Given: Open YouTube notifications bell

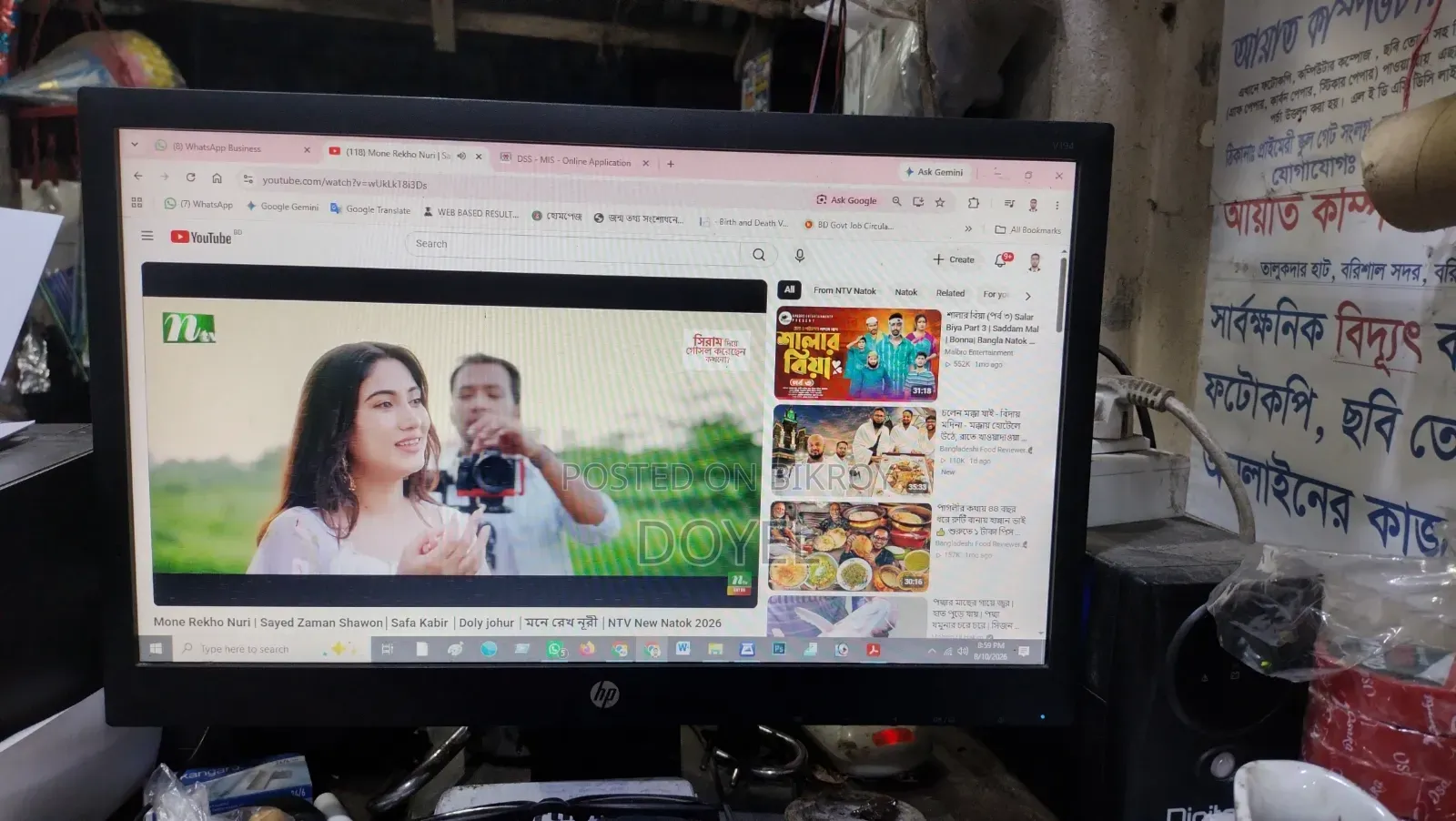Looking at the screenshot, I should 1000,260.
